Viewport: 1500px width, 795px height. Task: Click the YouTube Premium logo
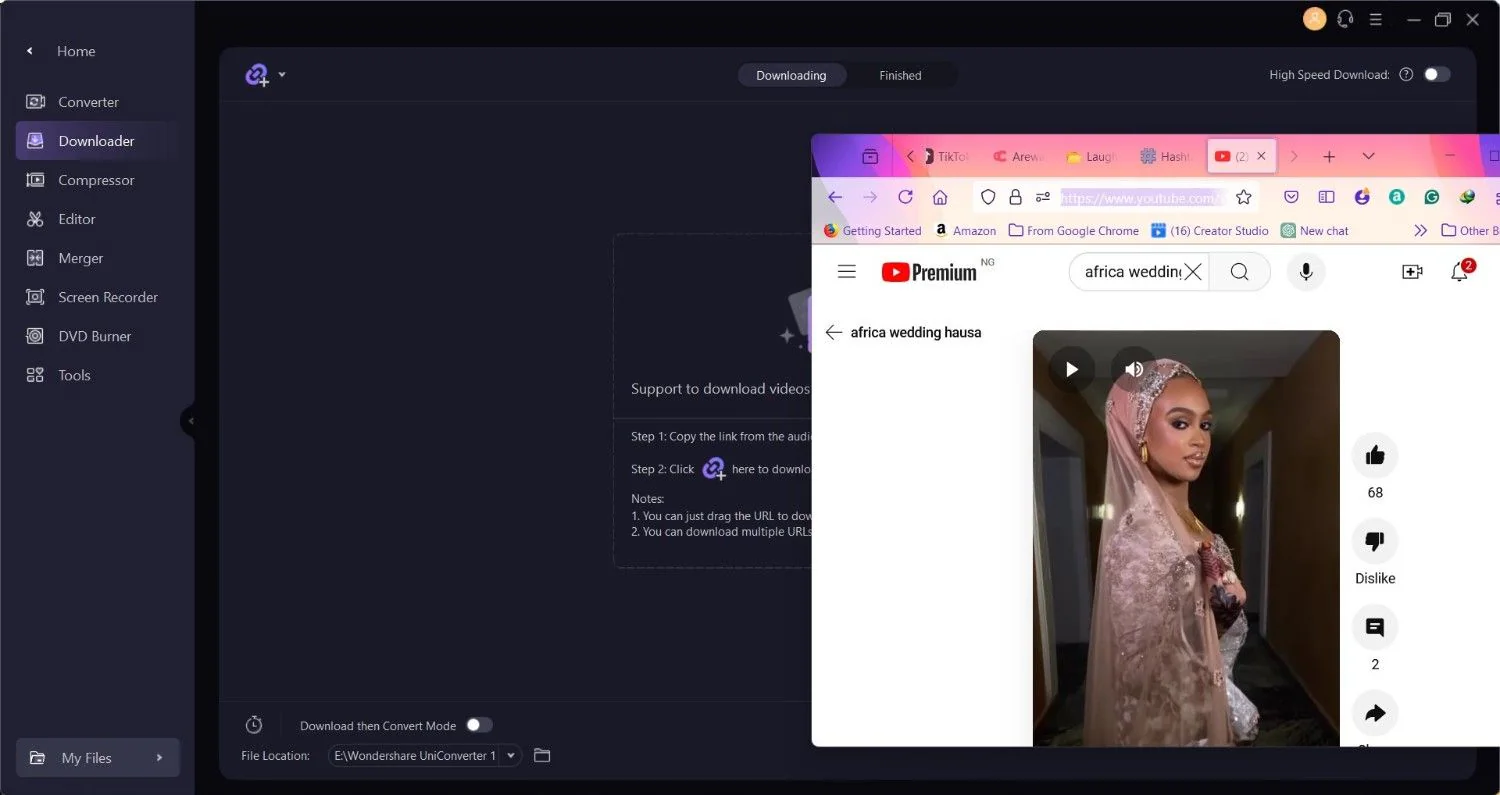929,272
